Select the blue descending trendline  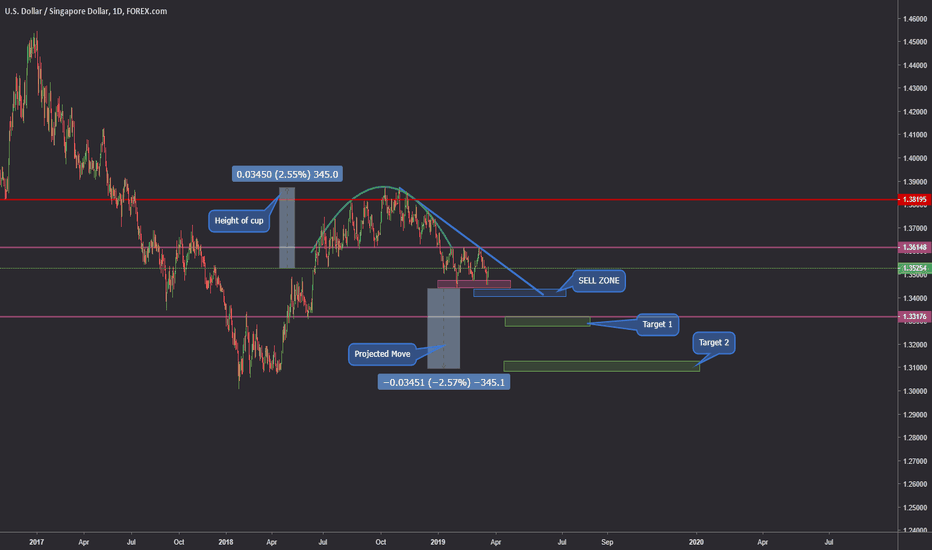[x=471, y=241]
